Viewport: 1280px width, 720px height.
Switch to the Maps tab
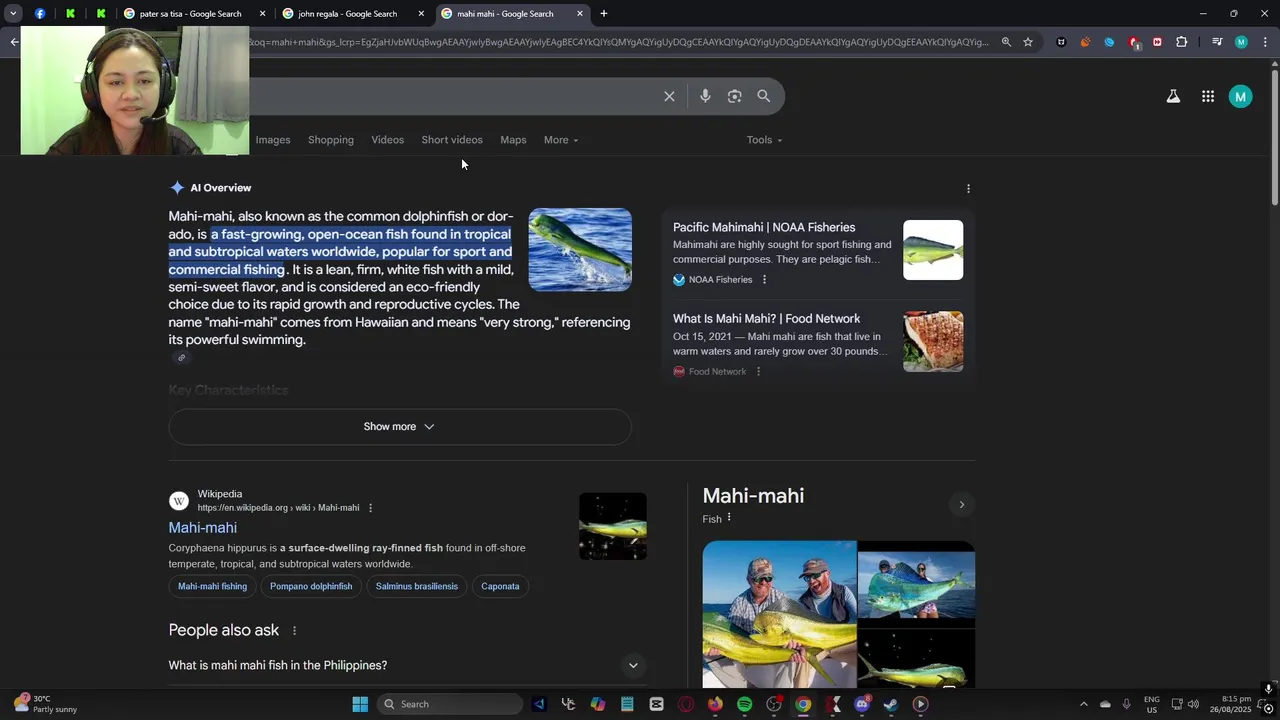point(513,140)
